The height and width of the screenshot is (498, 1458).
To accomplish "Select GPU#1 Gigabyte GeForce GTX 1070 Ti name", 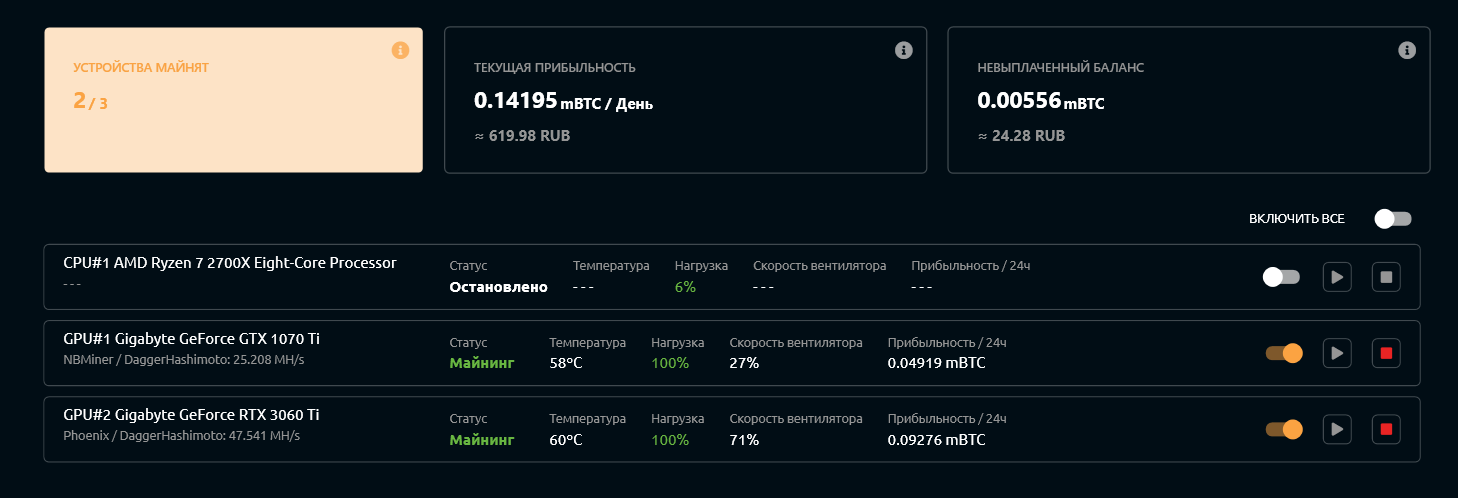I will (x=192, y=339).
